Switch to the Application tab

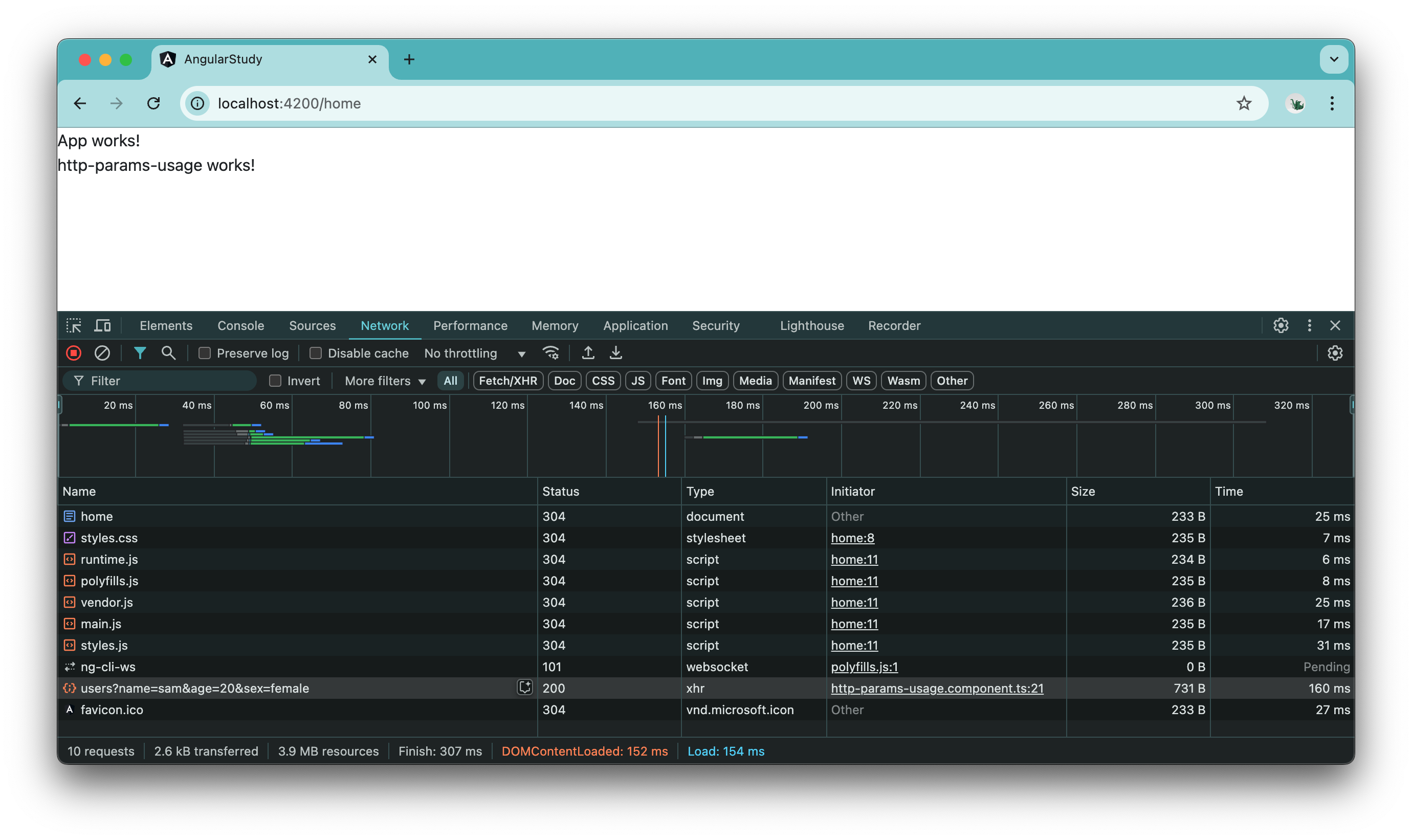tap(635, 325)
